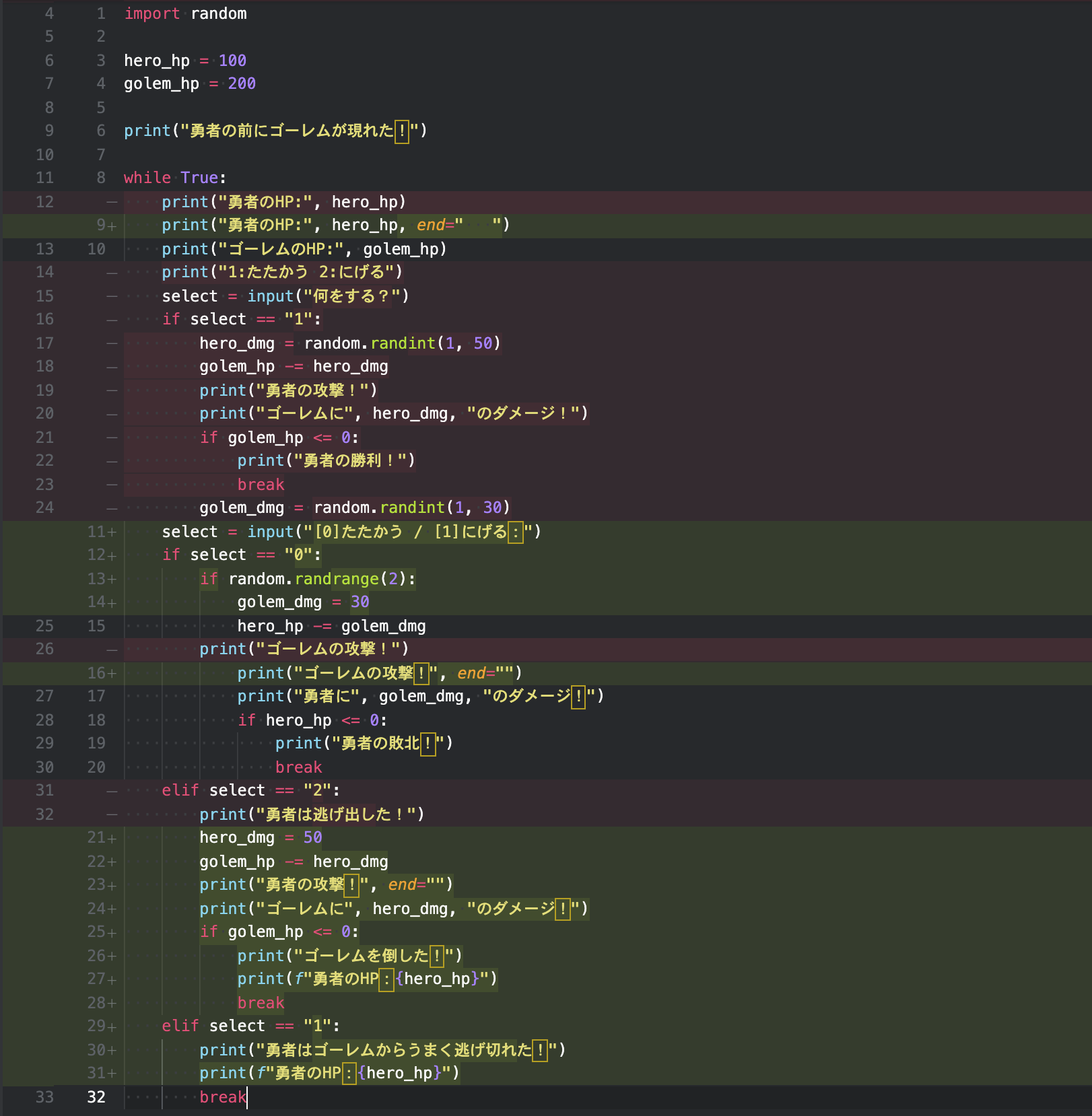Click the print("ゴーレムのHP:", golem_hp) line
Viewport: 1092px width, 1116px height.
click(304, 249)
